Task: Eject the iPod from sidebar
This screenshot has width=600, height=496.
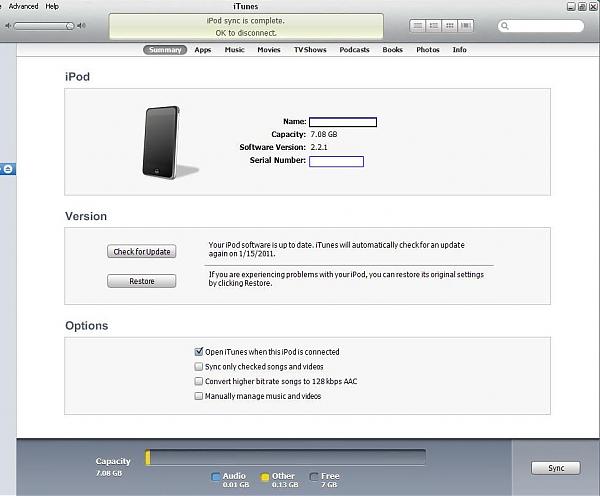Action: point(8,169)
